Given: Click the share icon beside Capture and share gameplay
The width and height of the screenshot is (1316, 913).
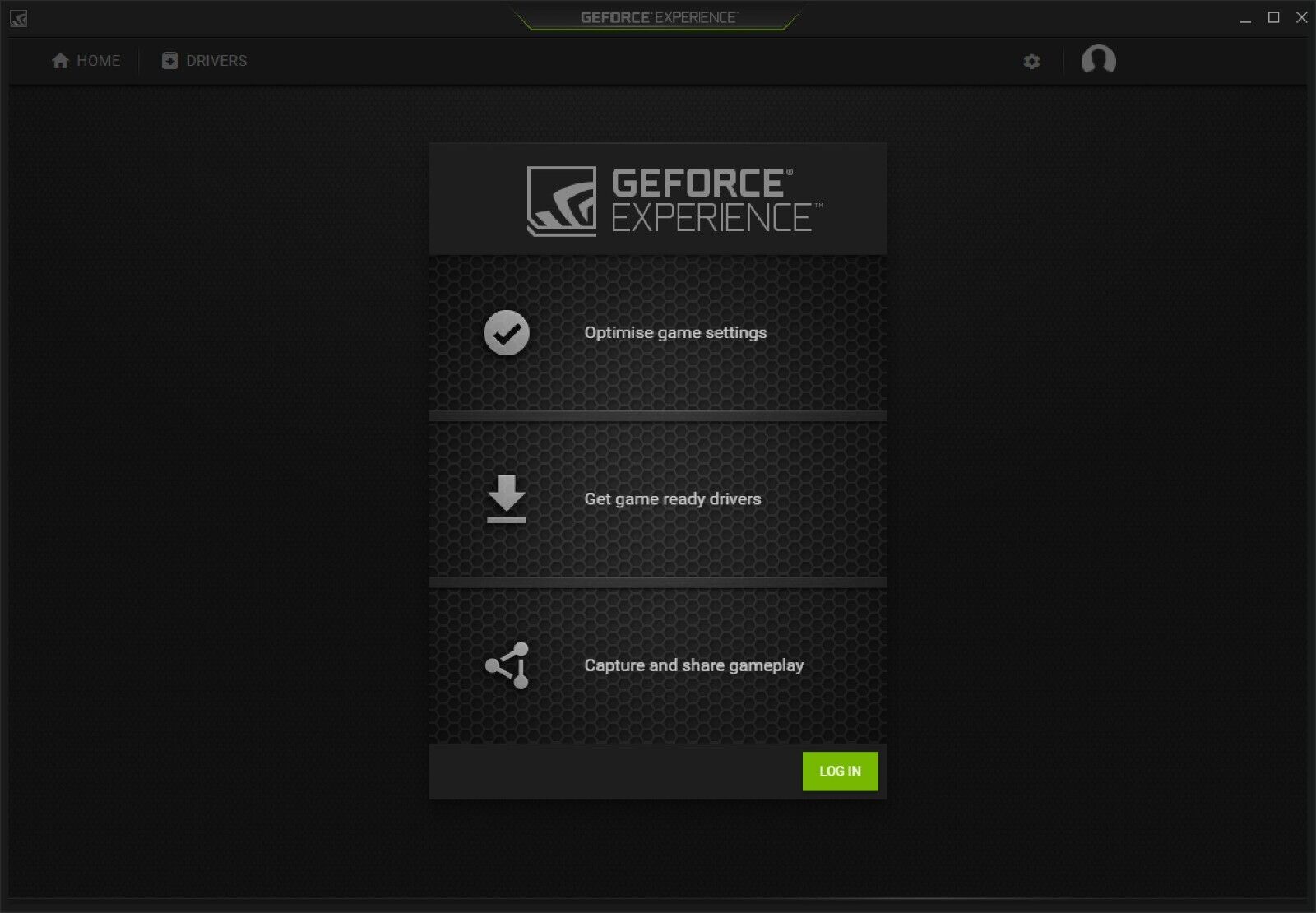Looking at the screenshot, I should pos(507,665).
